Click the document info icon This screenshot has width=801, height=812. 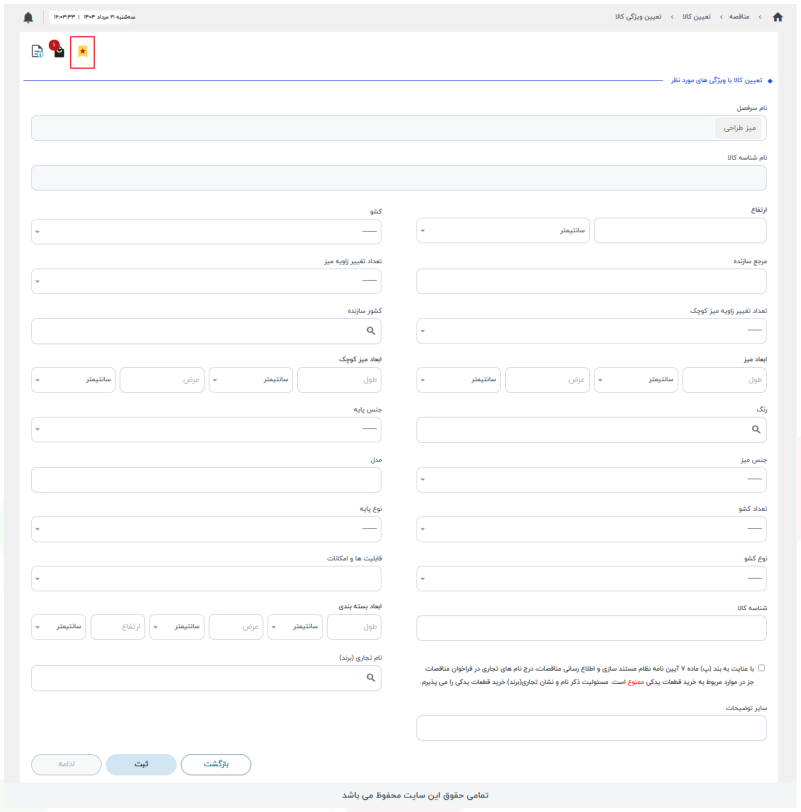point(37,51)
